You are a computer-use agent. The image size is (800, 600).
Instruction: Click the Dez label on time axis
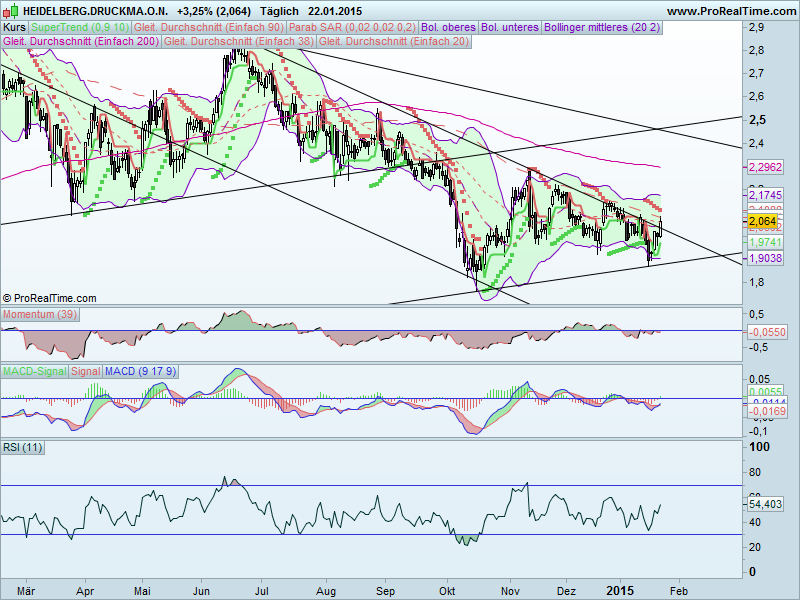[566, 591]
